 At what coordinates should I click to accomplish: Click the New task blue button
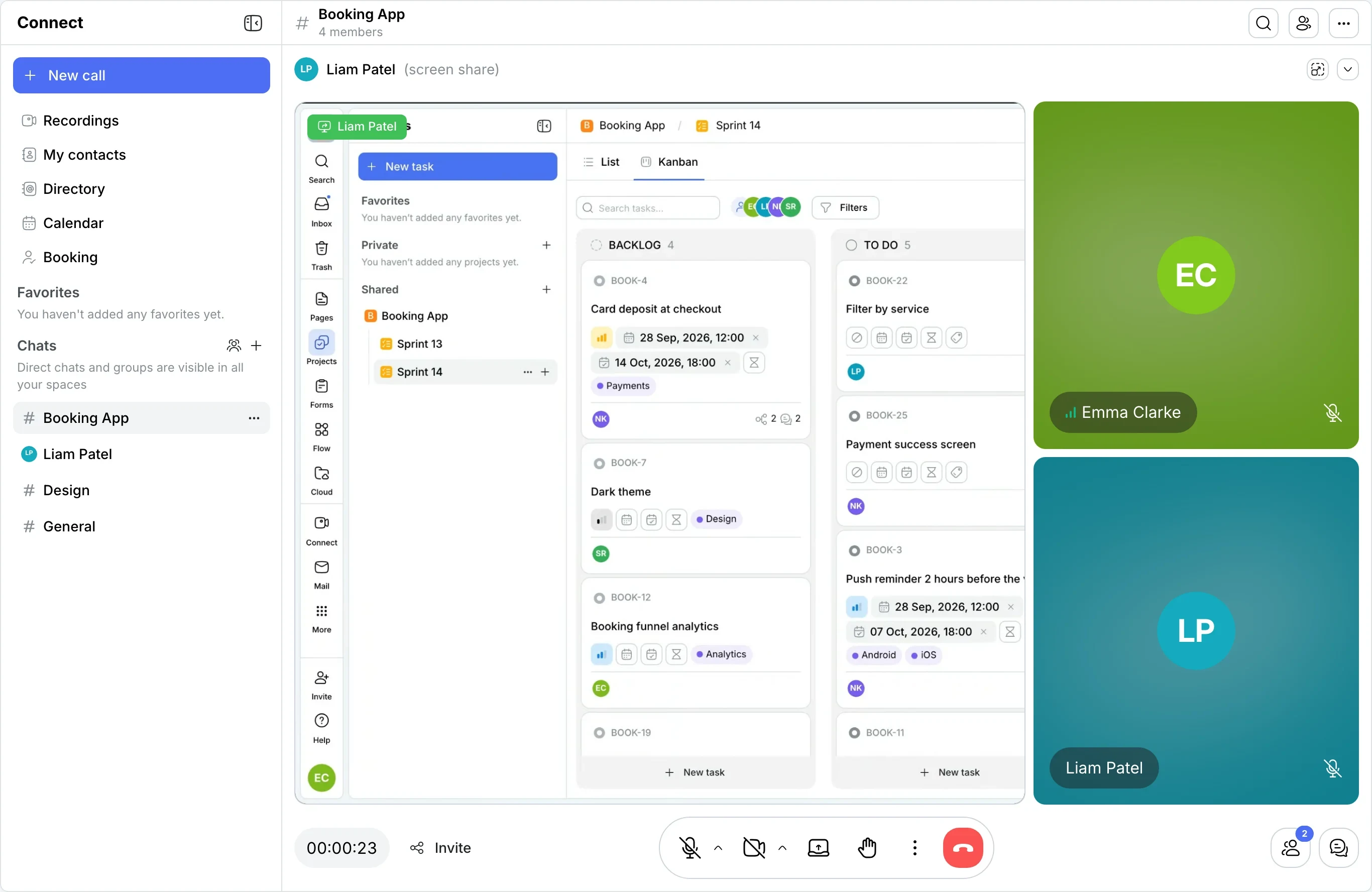[x=457, y=167]
